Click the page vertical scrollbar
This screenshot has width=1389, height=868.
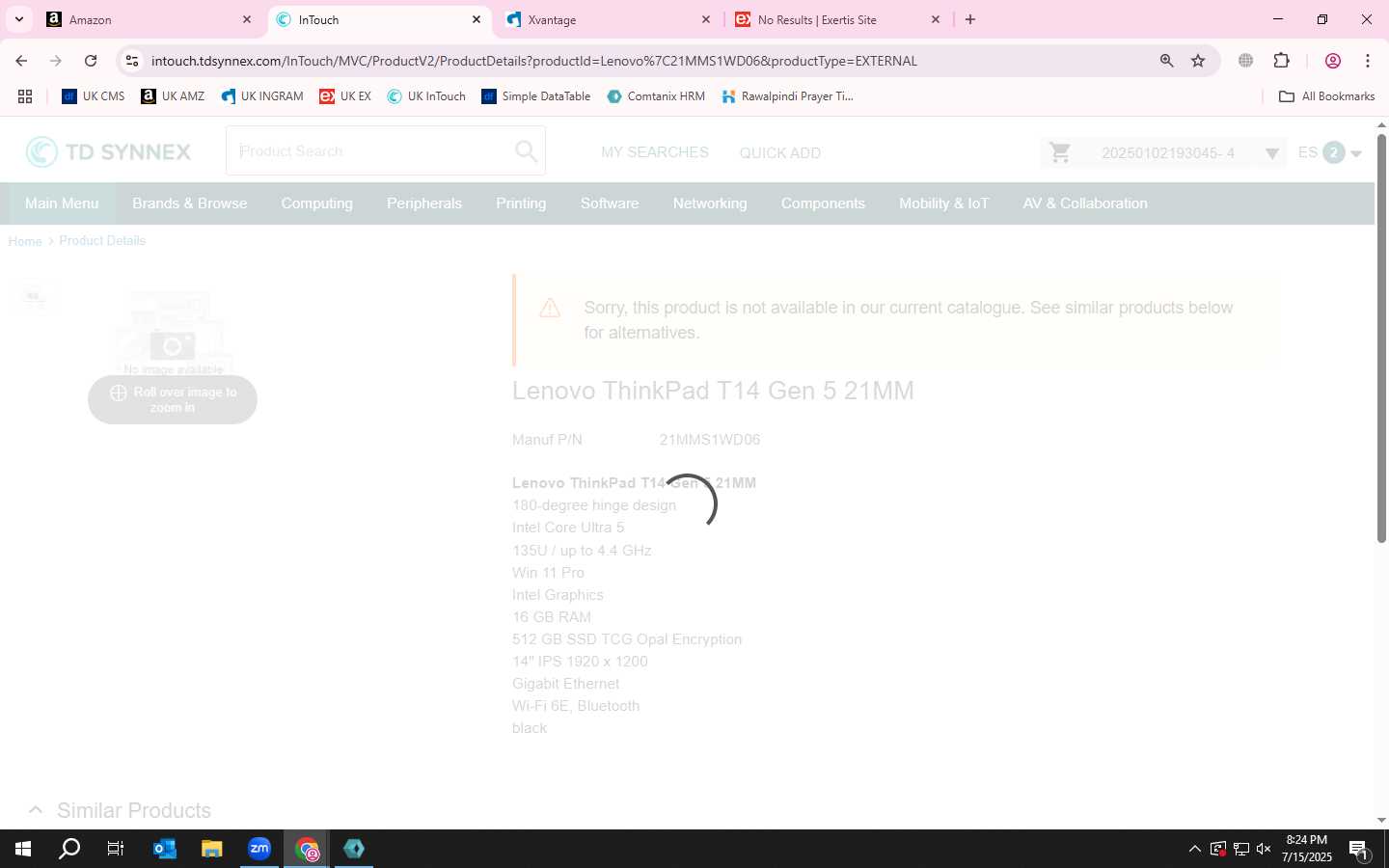pyautogui.click(x=1381, y=338)
